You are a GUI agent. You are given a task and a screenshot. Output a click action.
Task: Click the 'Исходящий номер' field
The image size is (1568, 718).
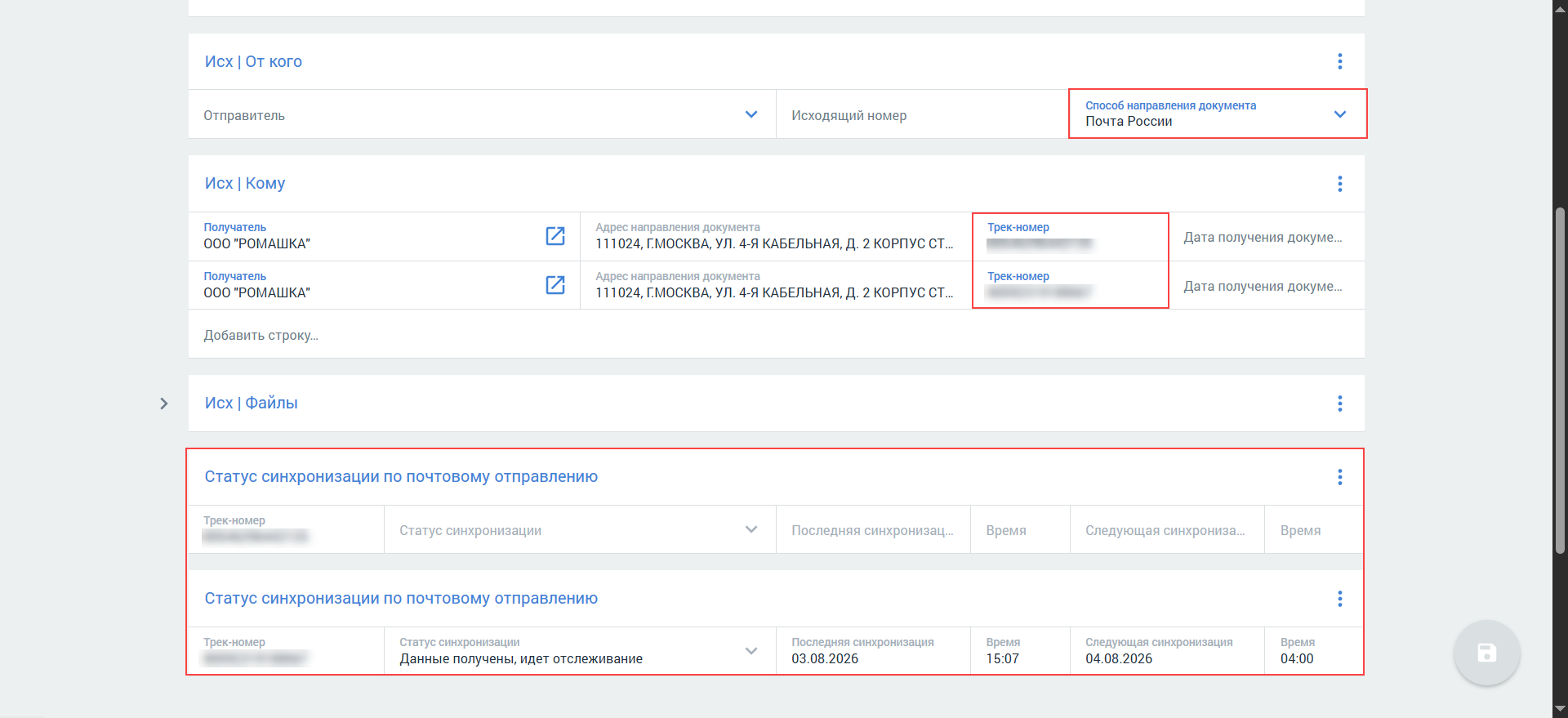coord(923,114)
